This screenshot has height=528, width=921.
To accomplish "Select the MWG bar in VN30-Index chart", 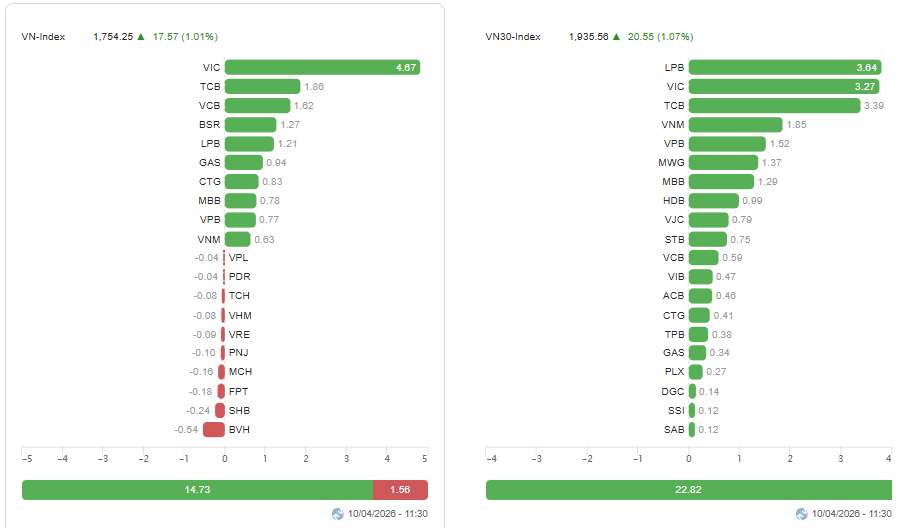I will tap(723, 162).
